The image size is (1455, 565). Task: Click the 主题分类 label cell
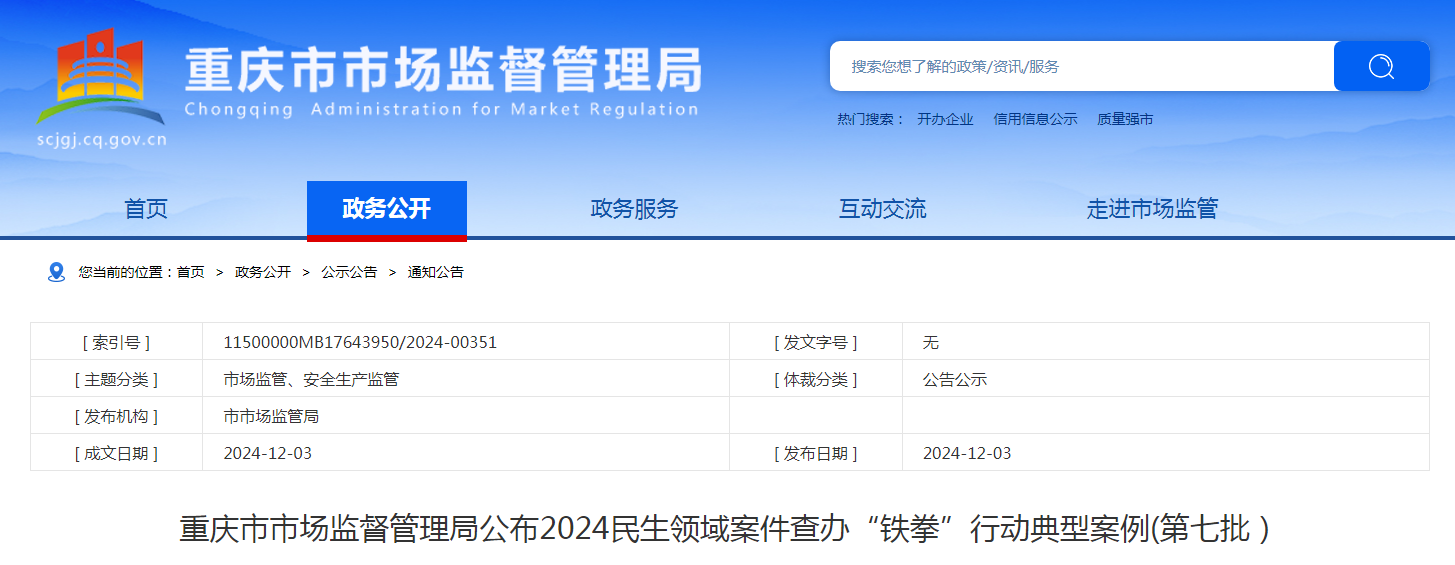click(117, 379)
